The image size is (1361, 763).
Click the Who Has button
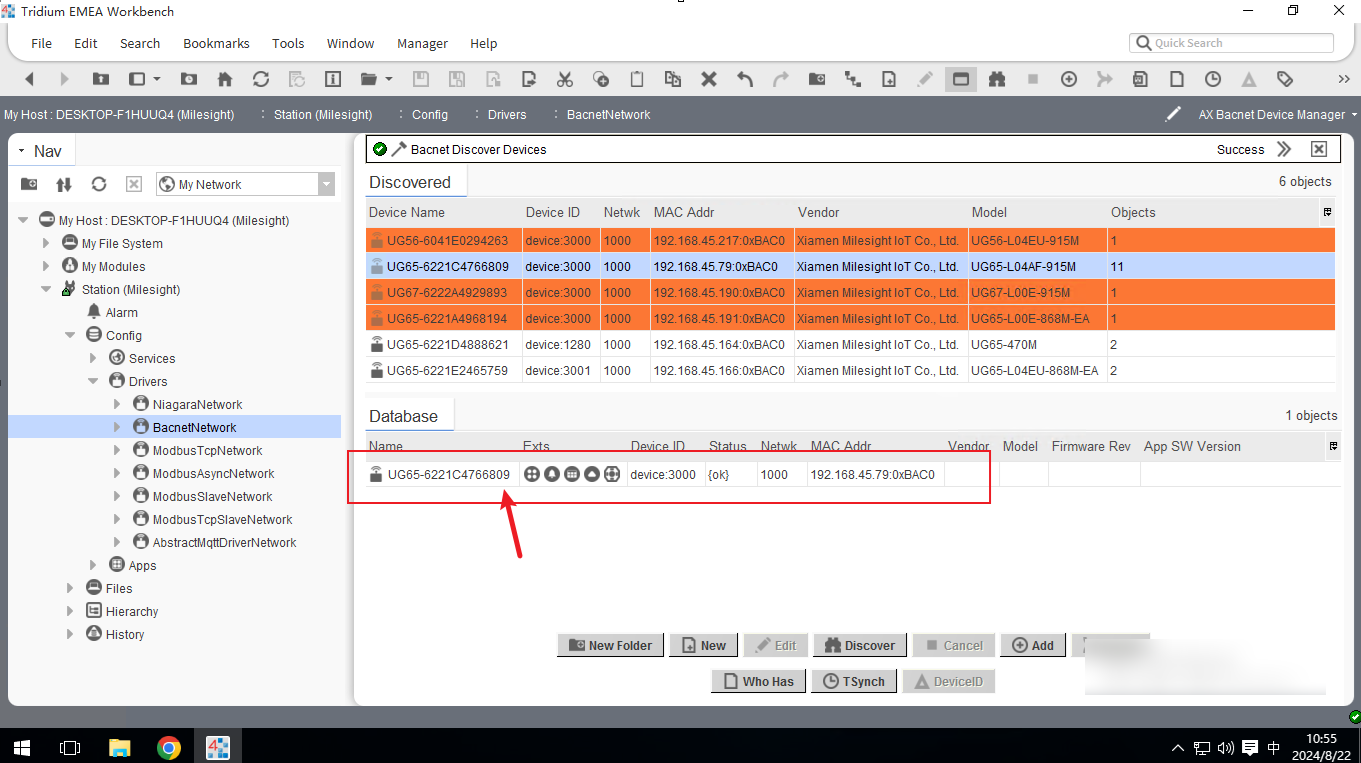[x=758, y=681]
